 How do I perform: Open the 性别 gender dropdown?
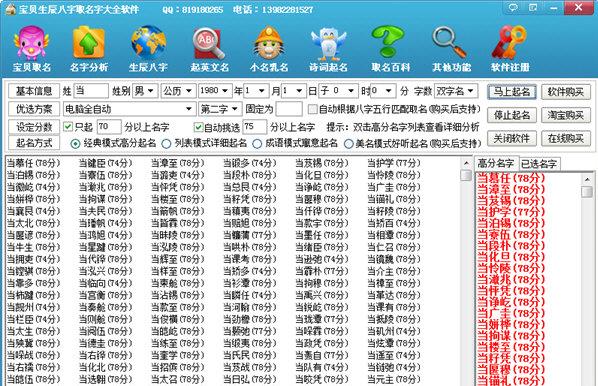click(145, 91)
